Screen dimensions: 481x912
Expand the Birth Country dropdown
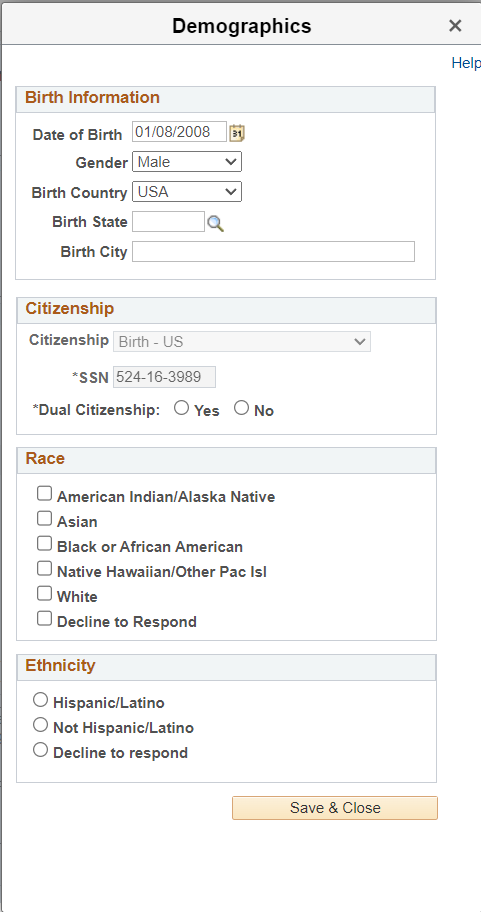click(187, 191)
